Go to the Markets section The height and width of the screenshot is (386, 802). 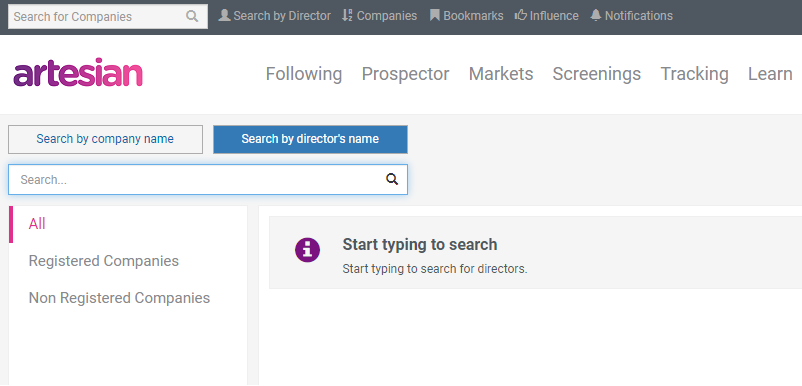pyautogui.click(x=501, y=74)
